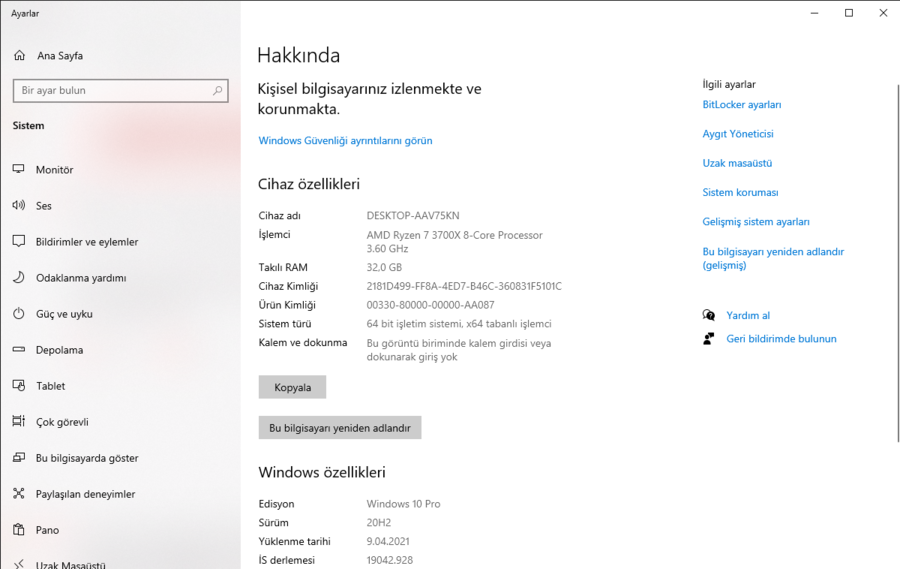Click the Çok görevli icon
The image size is (900, 569).
point(18,422)
